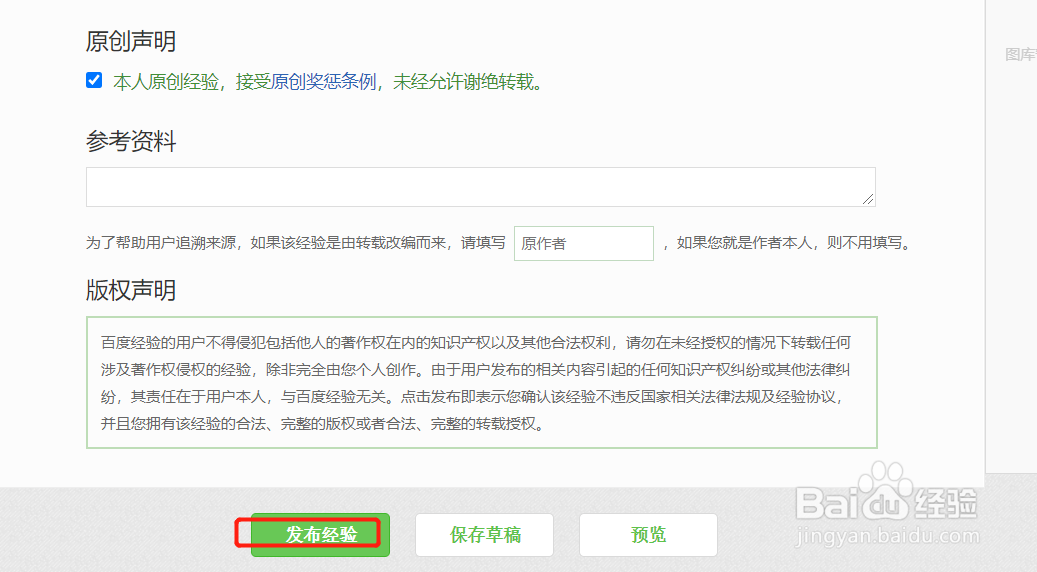Select the 参考资料 heading text

click(x=131, y=141)
